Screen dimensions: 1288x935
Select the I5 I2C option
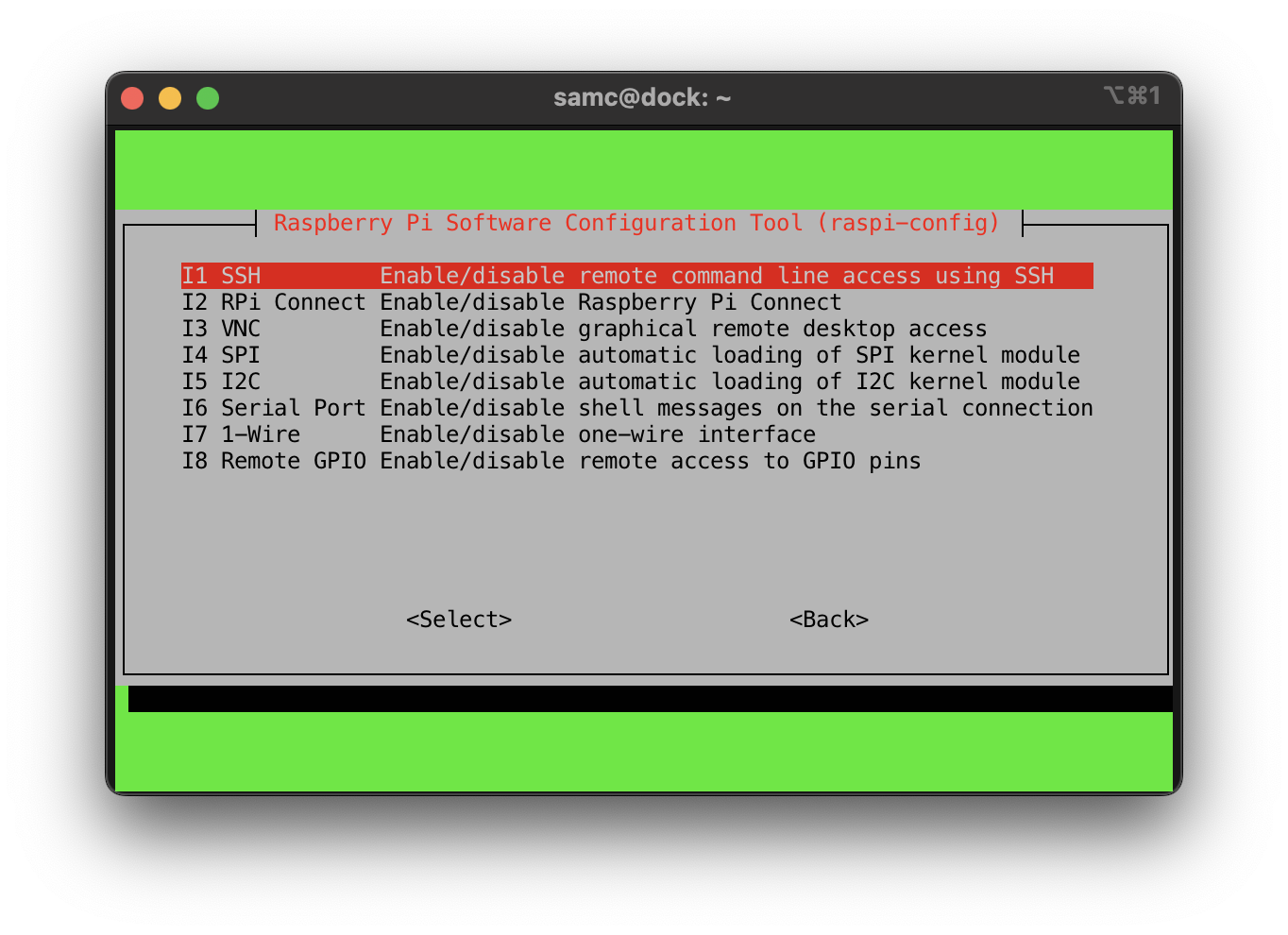pos(631,382)
